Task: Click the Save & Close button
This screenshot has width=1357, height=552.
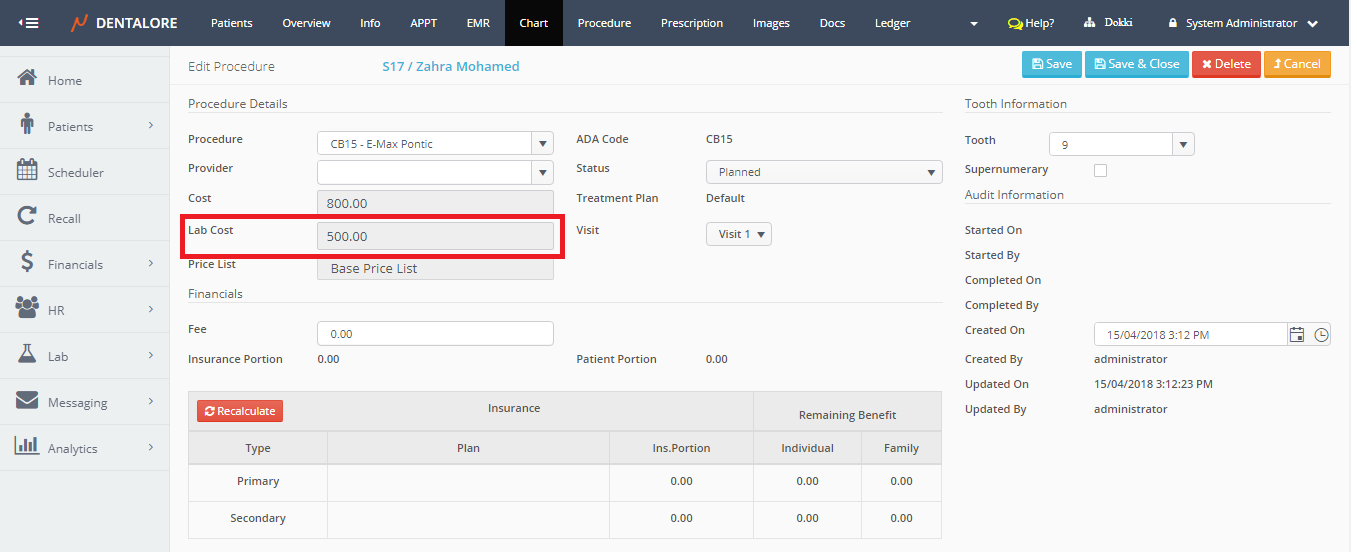Action: [1137, 64]
